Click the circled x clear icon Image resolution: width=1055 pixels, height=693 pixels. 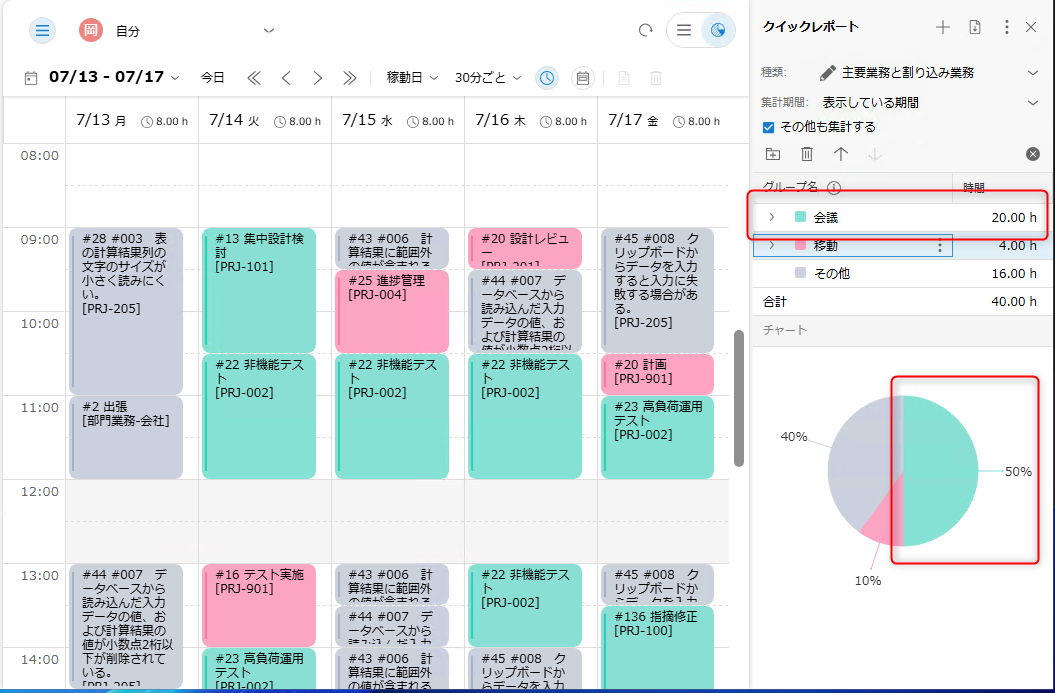tap(1033, 154)
